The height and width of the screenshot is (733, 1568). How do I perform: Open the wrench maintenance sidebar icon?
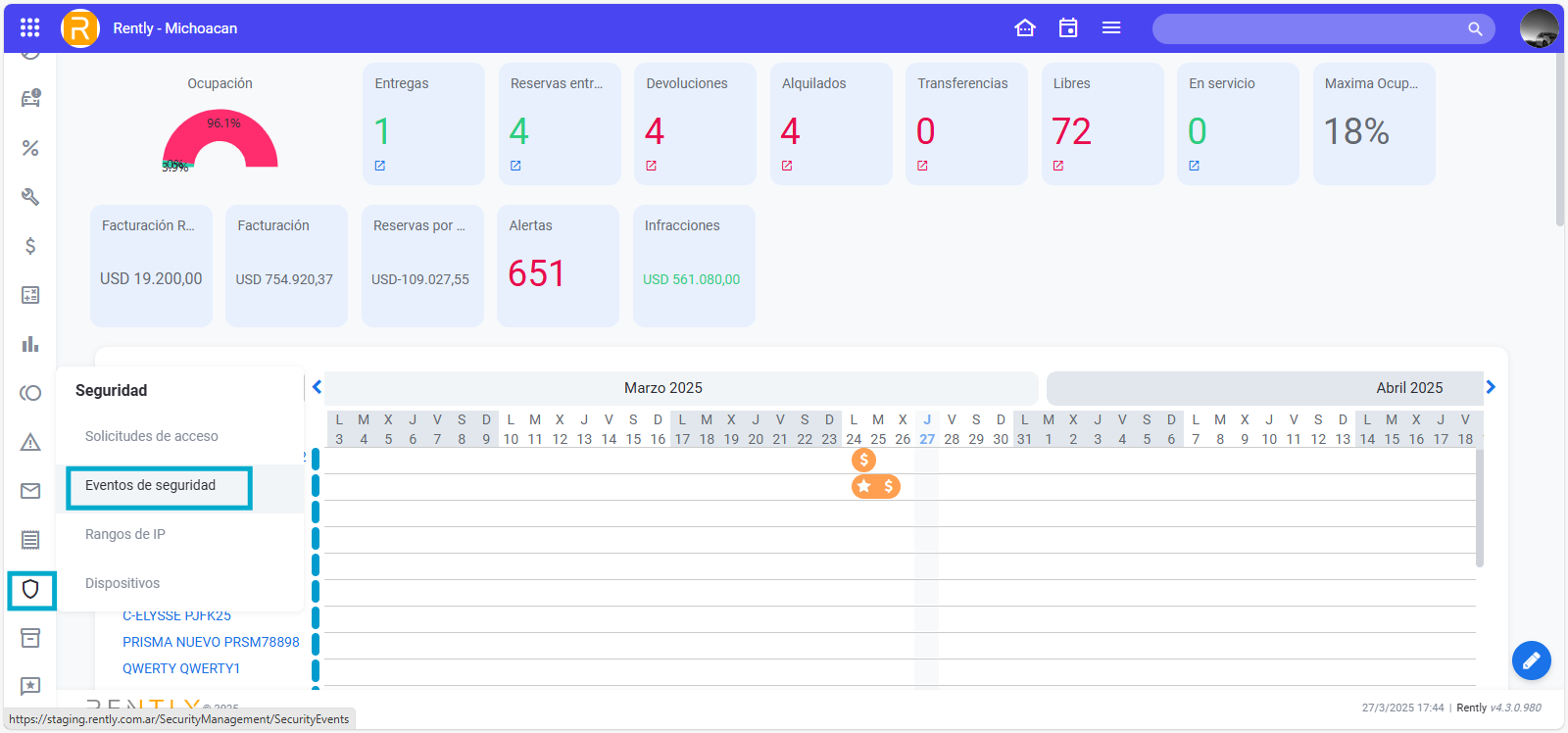[x=30, y=197]
